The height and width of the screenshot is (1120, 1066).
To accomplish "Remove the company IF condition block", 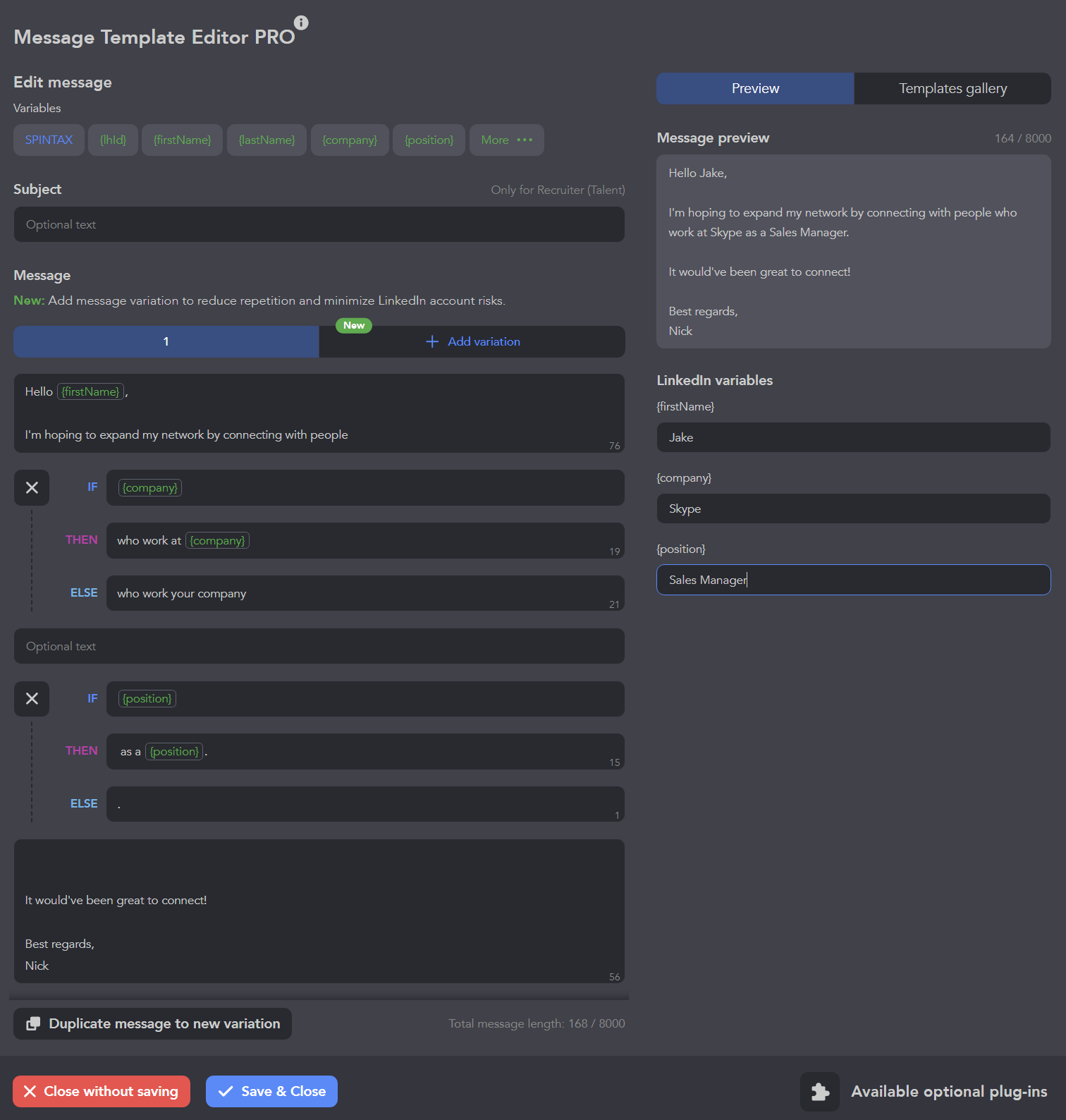I will (32, 487).
